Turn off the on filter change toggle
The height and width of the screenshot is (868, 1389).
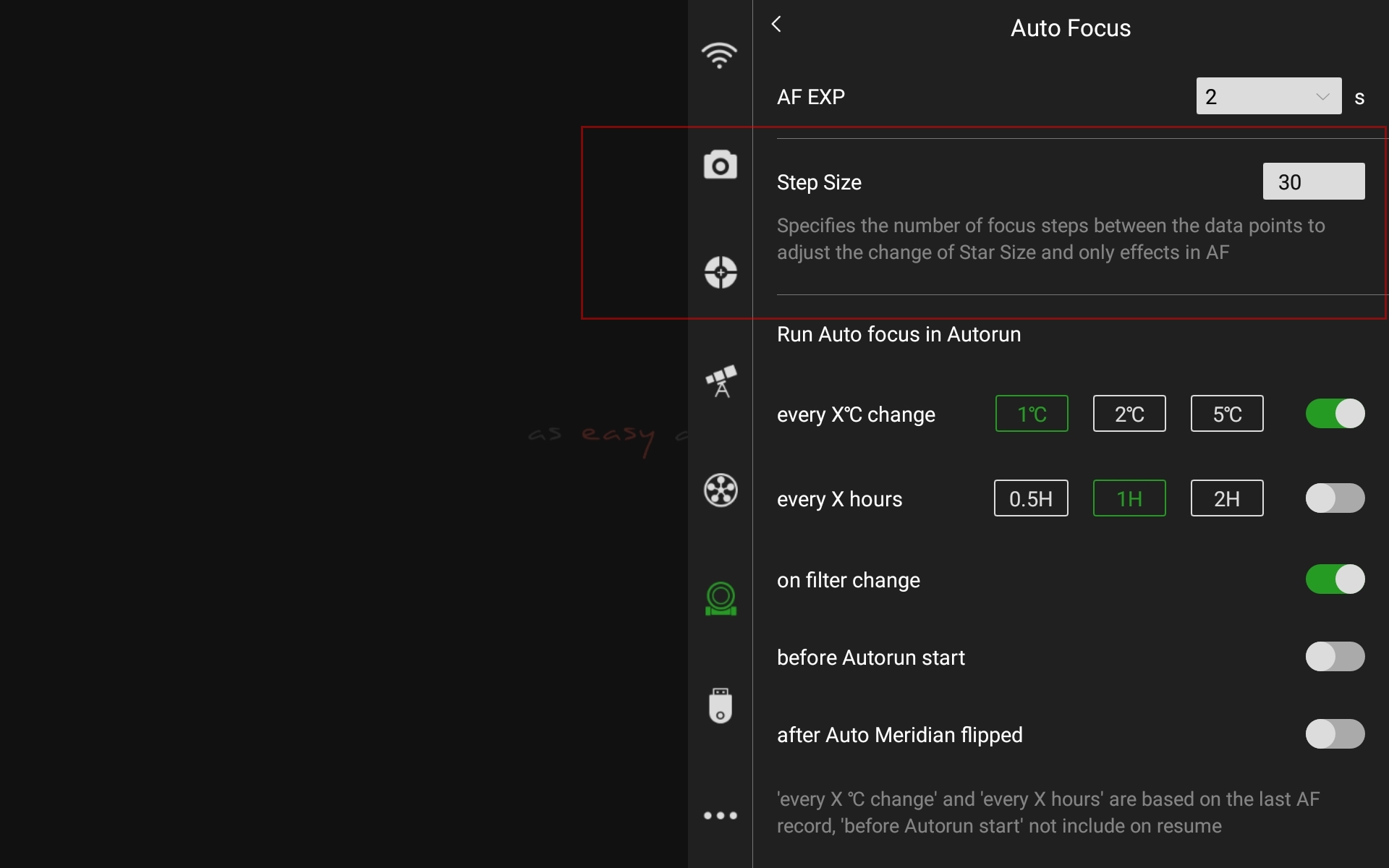(1335, 579)
